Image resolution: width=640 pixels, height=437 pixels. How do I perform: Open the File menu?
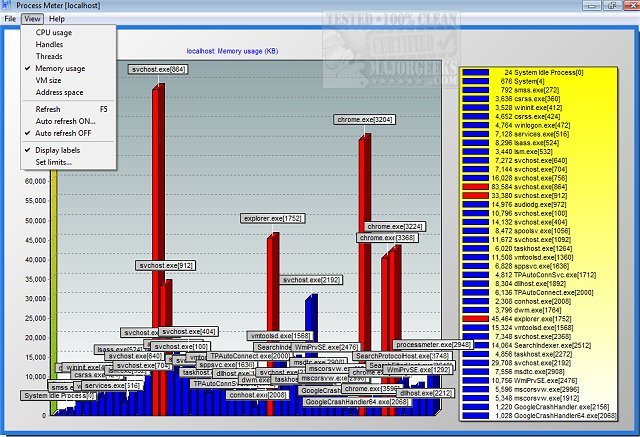coord(10,19)
